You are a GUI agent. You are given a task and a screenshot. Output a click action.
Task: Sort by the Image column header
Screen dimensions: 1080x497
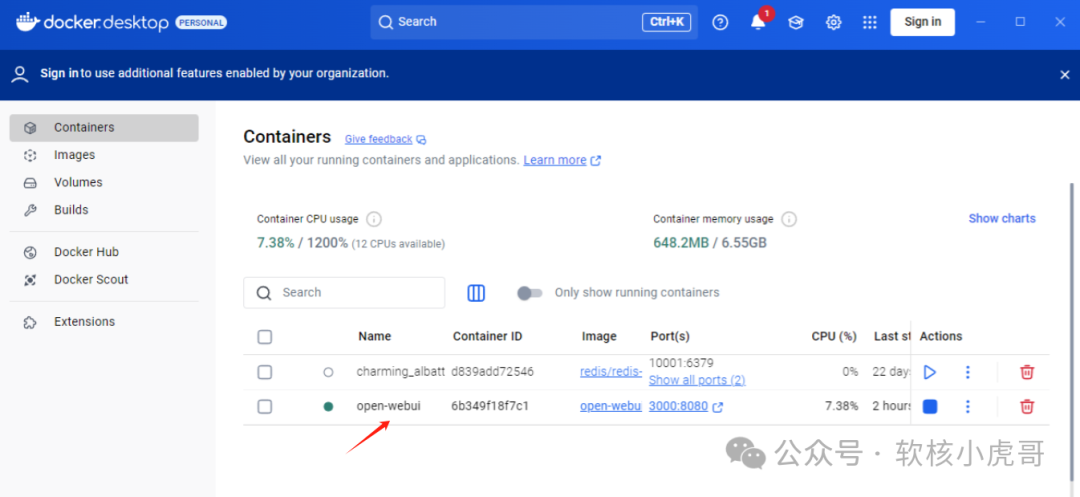[599, 337]
